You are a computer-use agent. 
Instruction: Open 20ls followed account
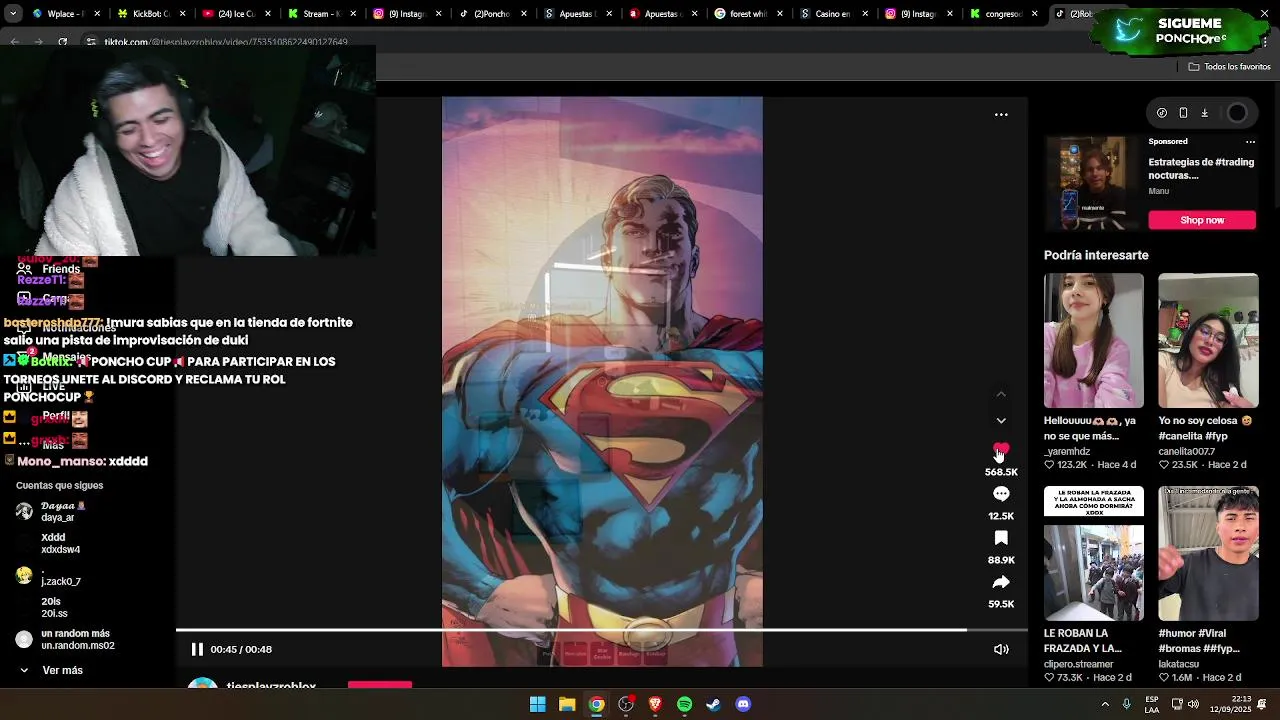point(54,608)
